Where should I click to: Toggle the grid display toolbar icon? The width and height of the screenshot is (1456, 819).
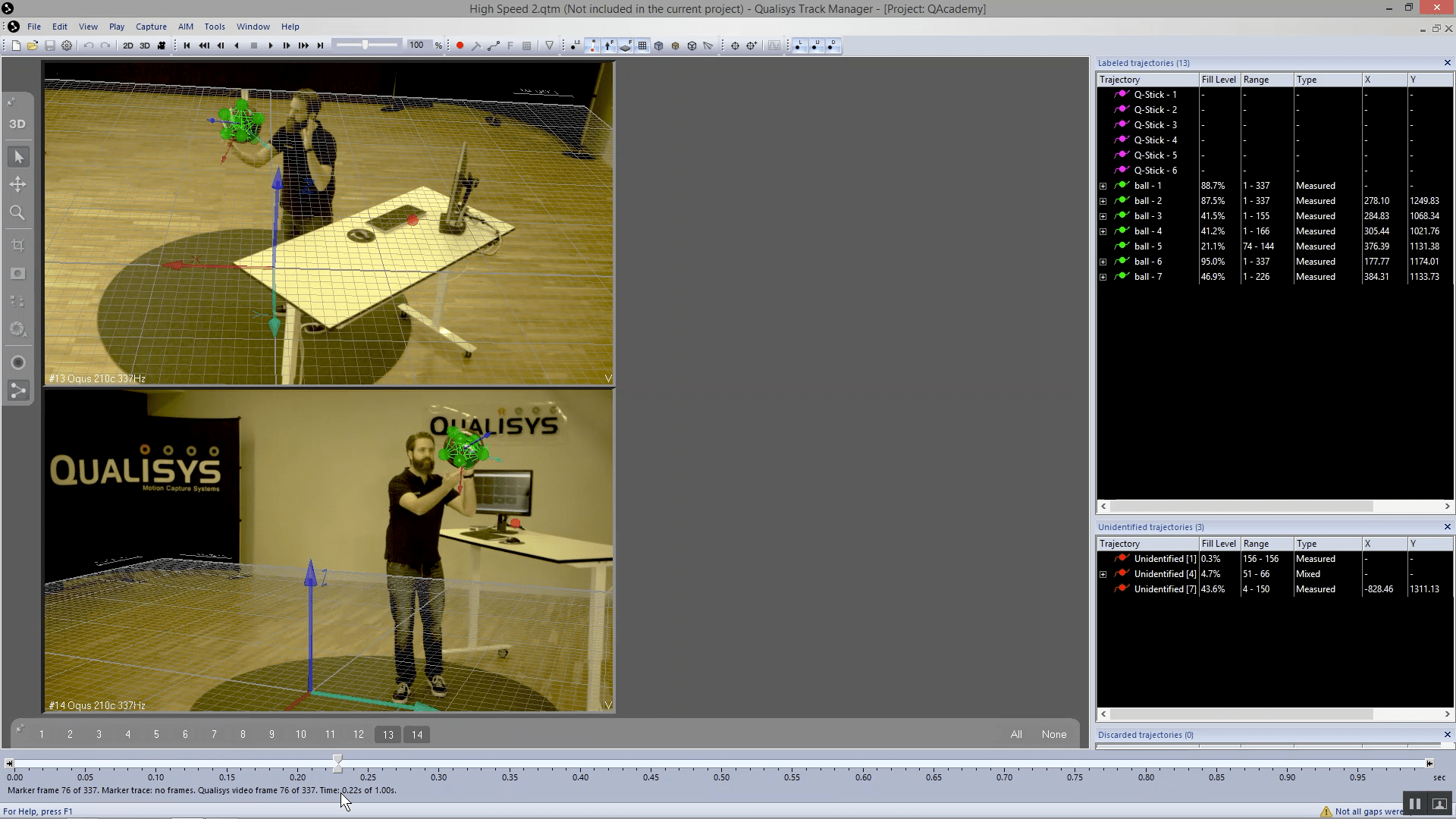[x=642, y=45]
